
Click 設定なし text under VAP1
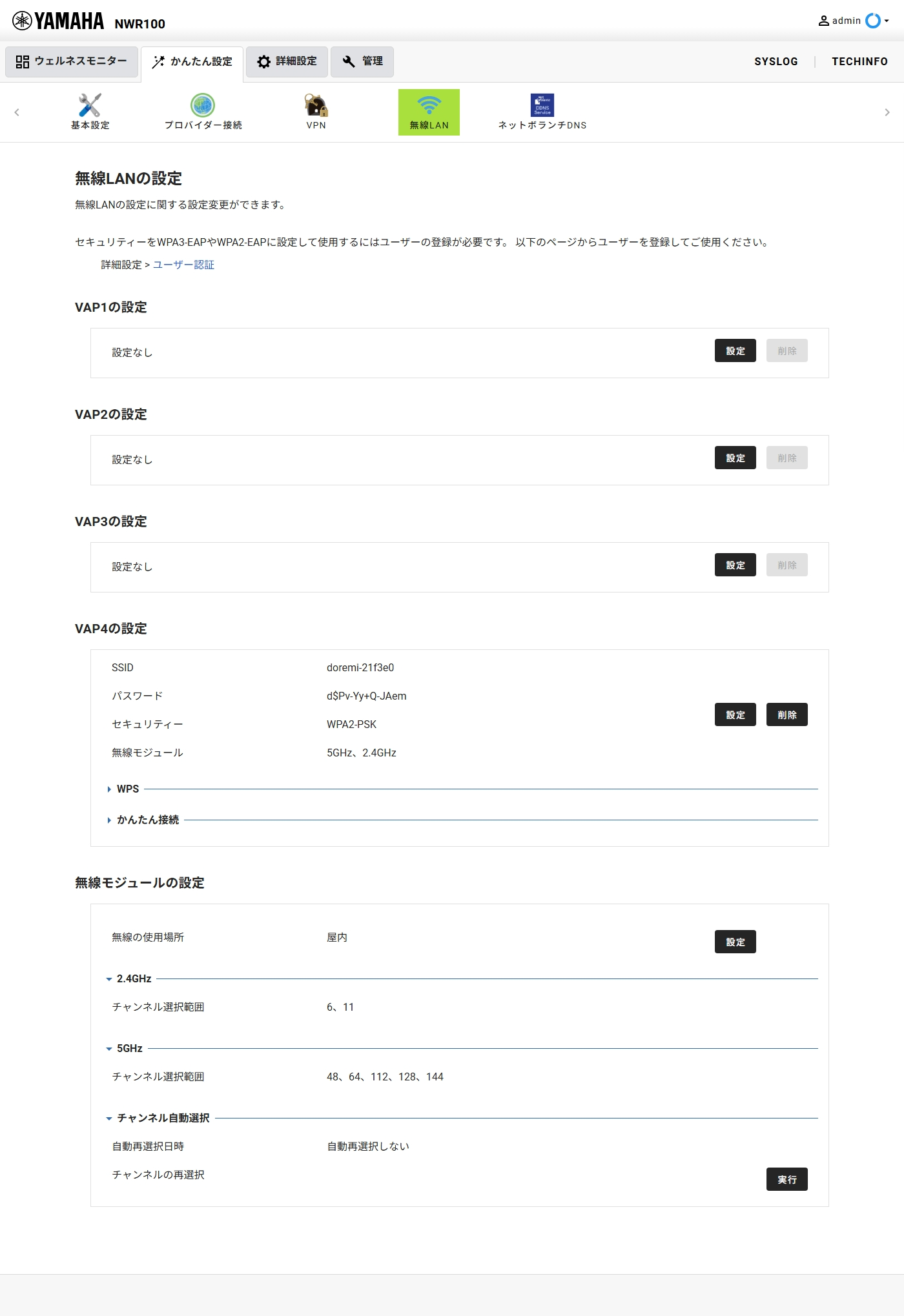tap(132, 352)
